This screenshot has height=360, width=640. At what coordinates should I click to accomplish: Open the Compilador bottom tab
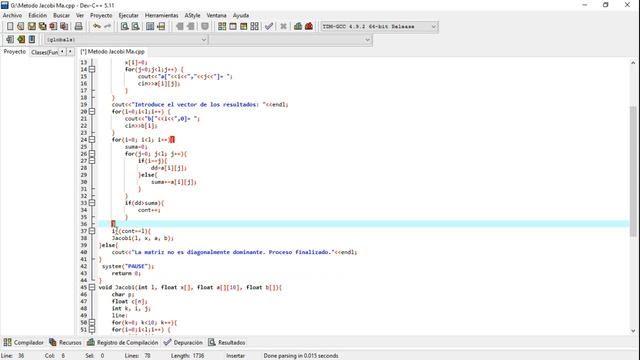click(24, 342)
